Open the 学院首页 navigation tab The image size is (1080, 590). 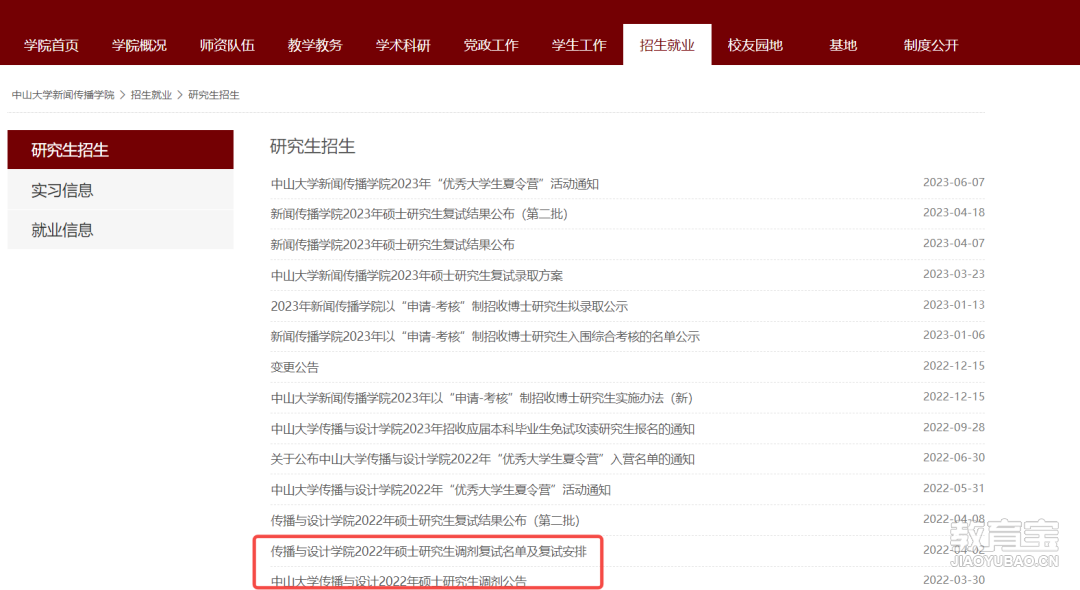point(51,45)
